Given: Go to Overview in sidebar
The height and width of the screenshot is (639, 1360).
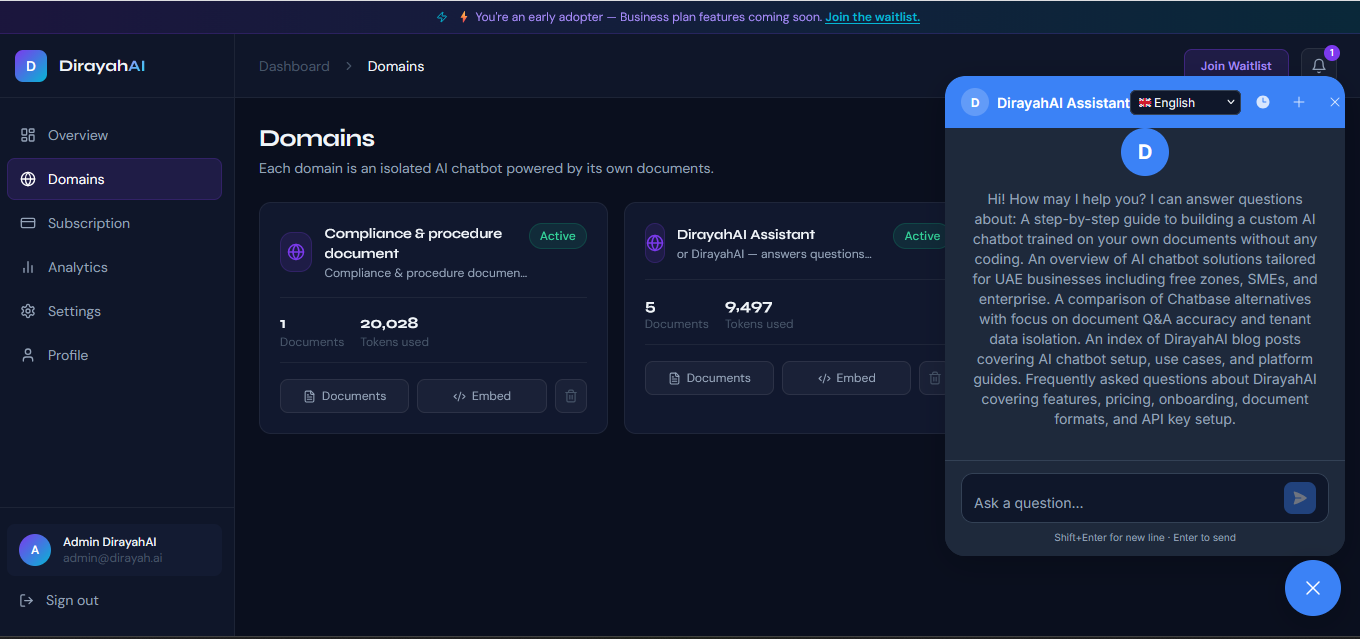Looking at the screenshot, I should (x=114, y=135).
